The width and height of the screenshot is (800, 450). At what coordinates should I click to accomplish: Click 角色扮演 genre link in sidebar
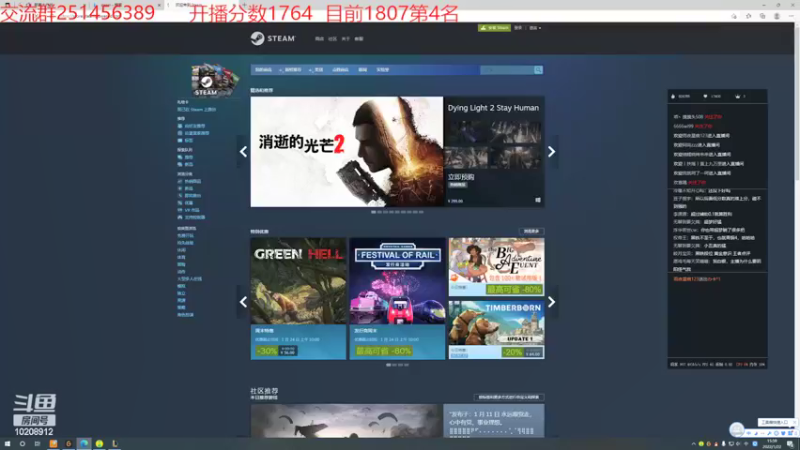coord(185,315)
